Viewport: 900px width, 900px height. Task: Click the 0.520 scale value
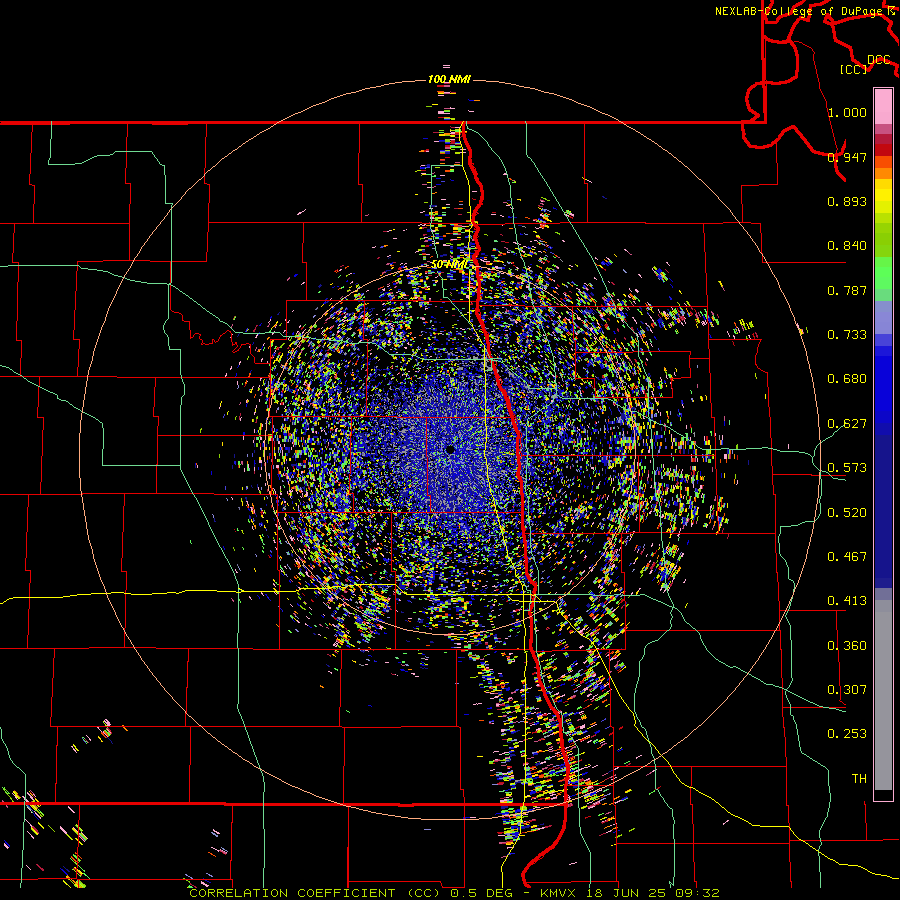pyautogui.click(x=847, y=513)
